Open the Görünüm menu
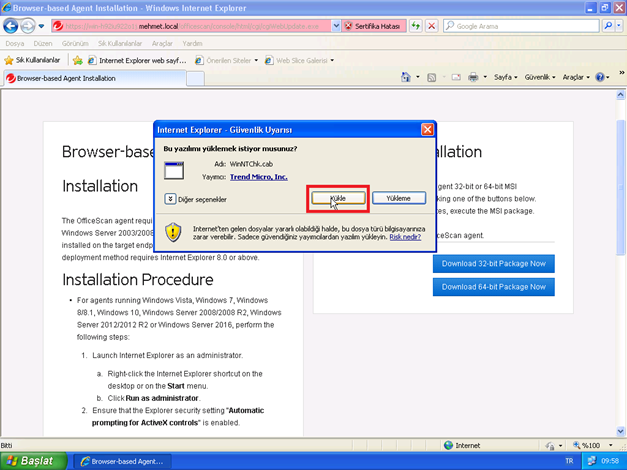Screen dimensions: 627x470 tap(75, 43)
